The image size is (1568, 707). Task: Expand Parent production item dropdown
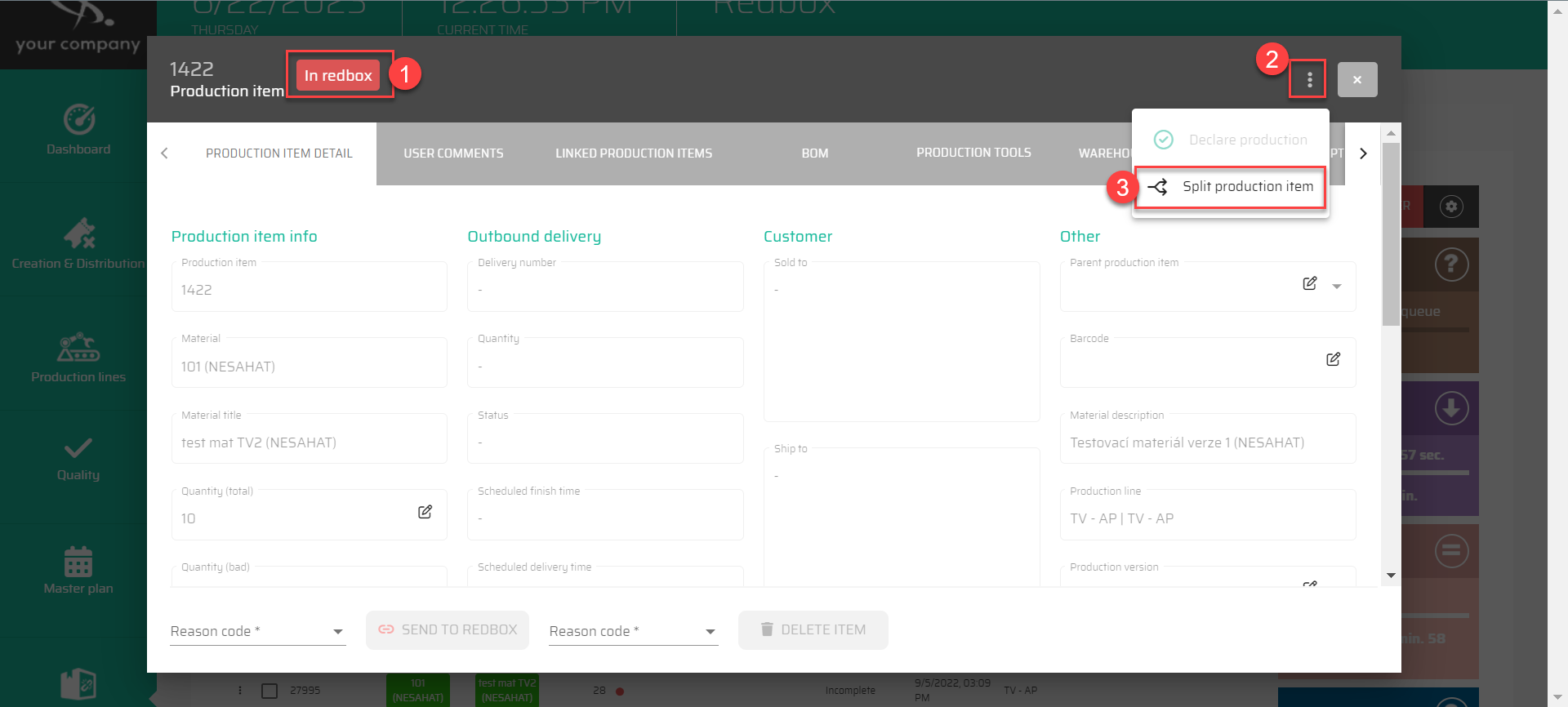click(x=1337, y=287)
